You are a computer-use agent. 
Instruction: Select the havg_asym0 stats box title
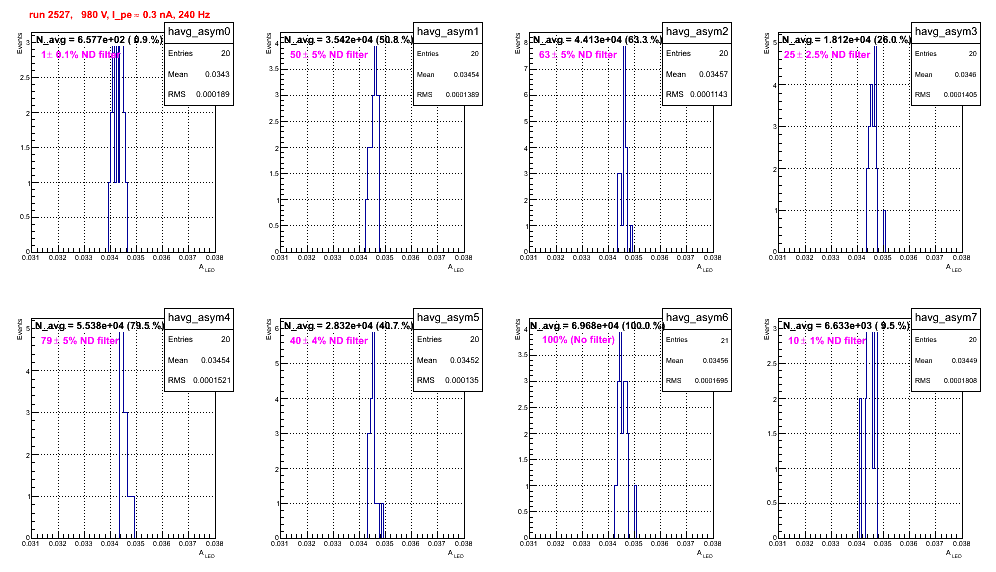click(199, 32)
